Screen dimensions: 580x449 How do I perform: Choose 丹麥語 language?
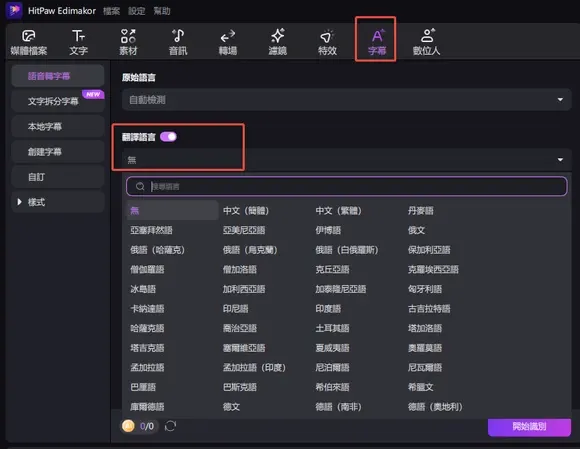coord(421,210)
